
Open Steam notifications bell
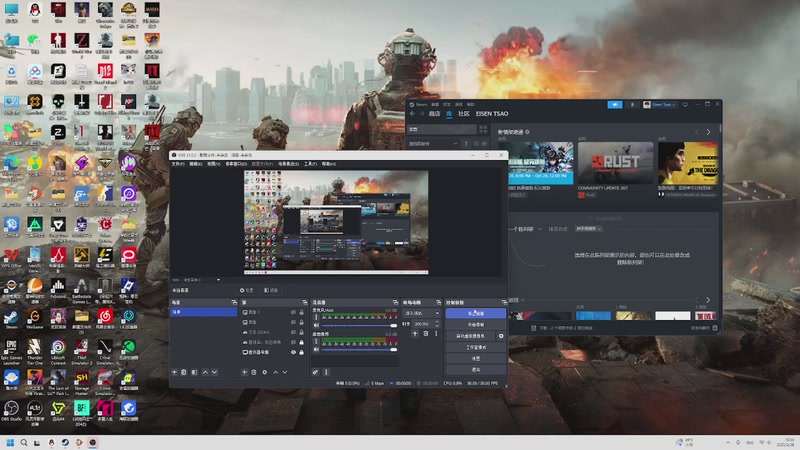pyautogui.click(x=632, y=105)
